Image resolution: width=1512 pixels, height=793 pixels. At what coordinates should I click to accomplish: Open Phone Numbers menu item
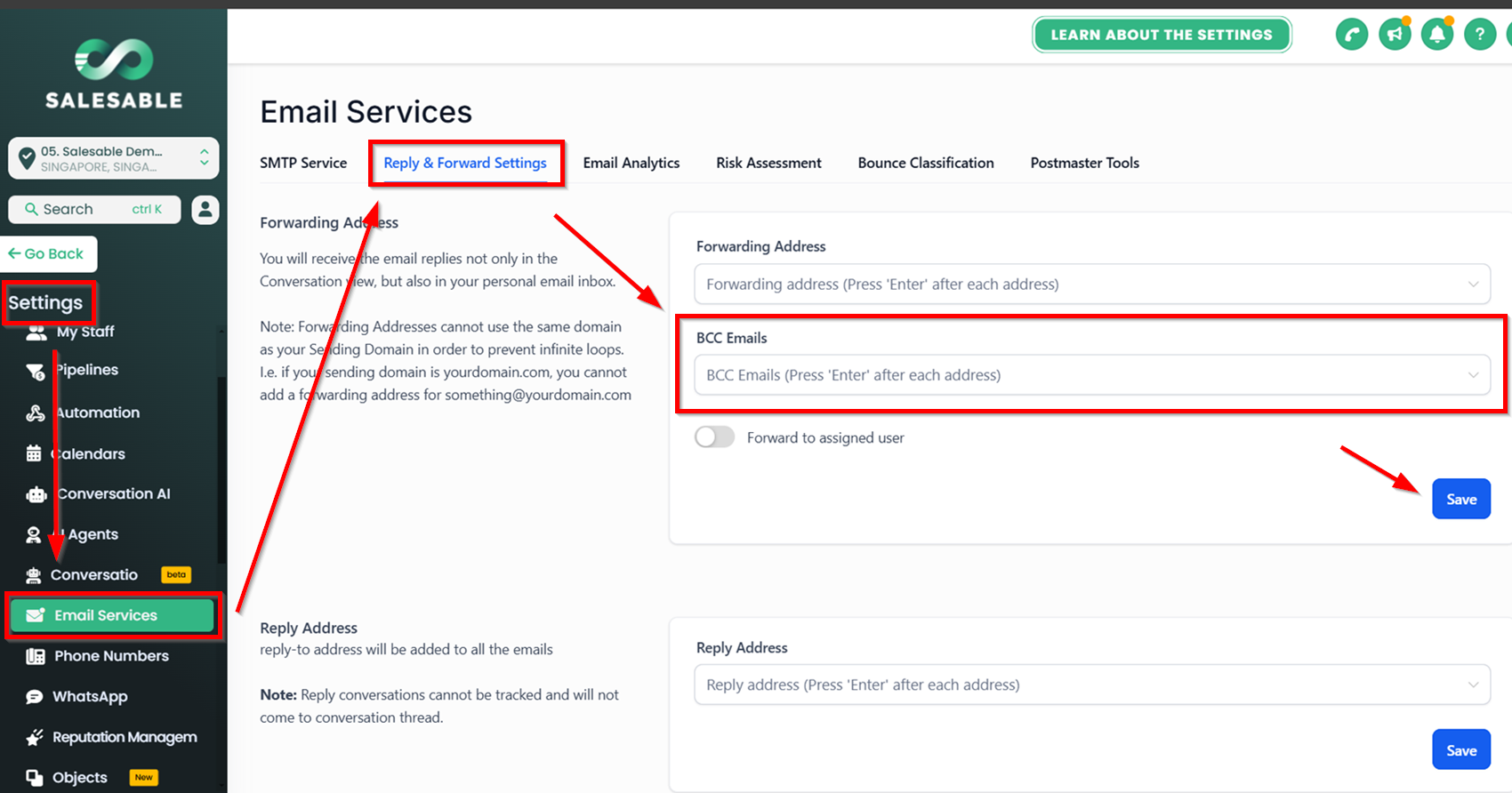(111, 656)
